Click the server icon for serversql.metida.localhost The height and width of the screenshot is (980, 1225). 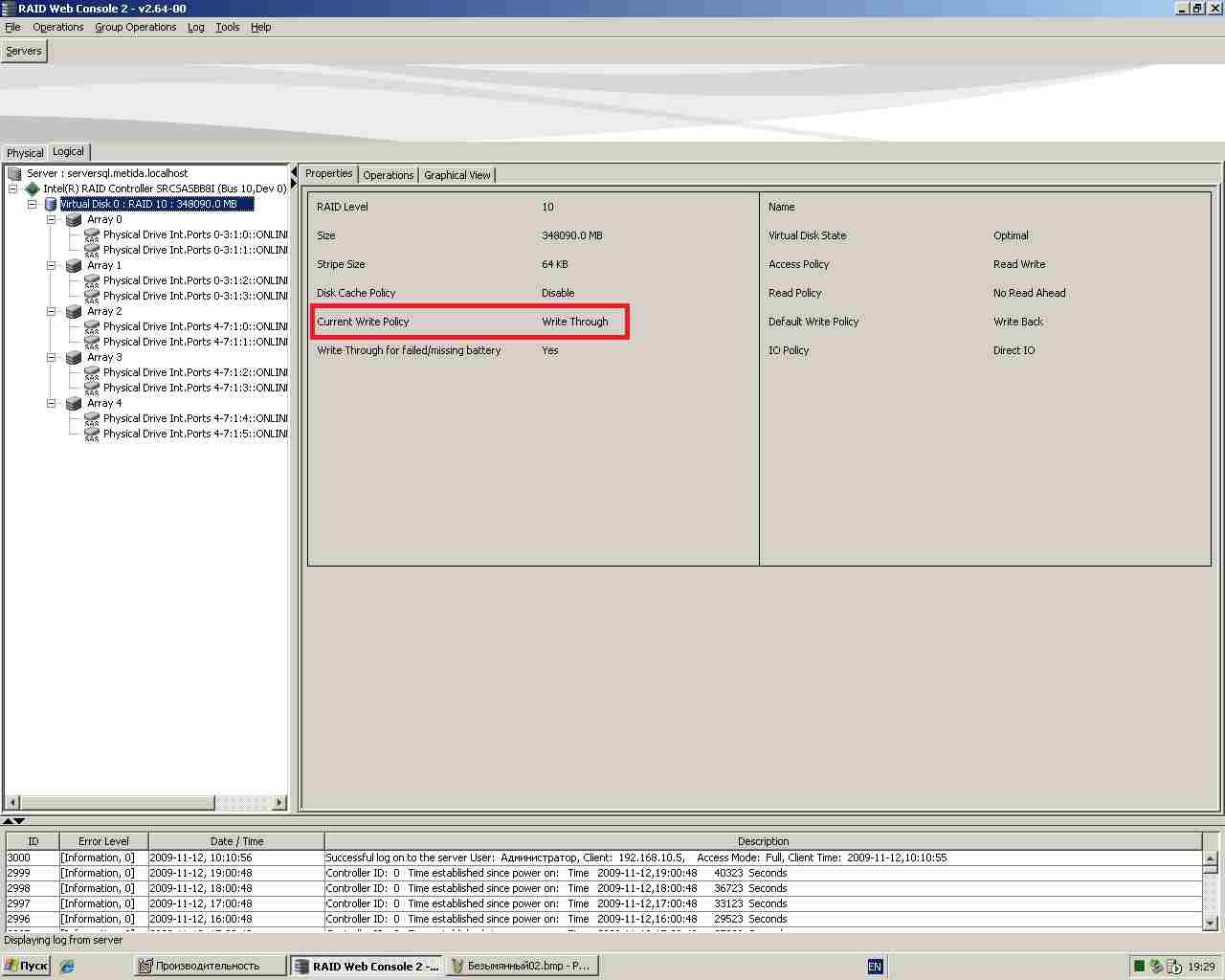(14, 173)
